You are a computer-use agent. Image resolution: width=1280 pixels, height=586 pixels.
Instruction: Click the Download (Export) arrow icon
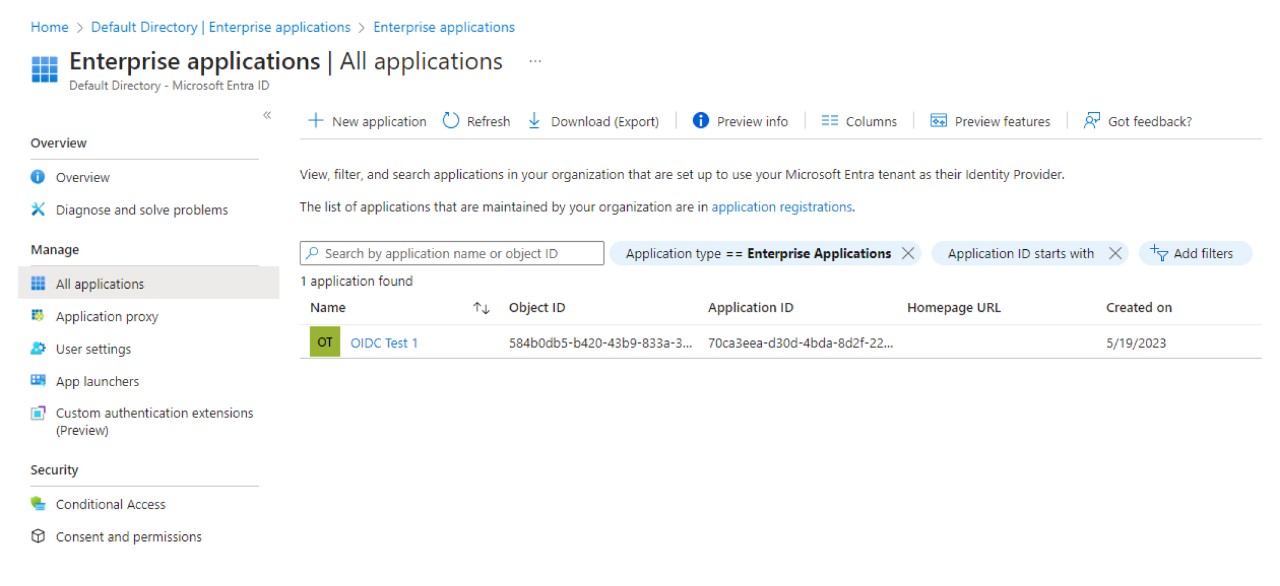[534, 121]
